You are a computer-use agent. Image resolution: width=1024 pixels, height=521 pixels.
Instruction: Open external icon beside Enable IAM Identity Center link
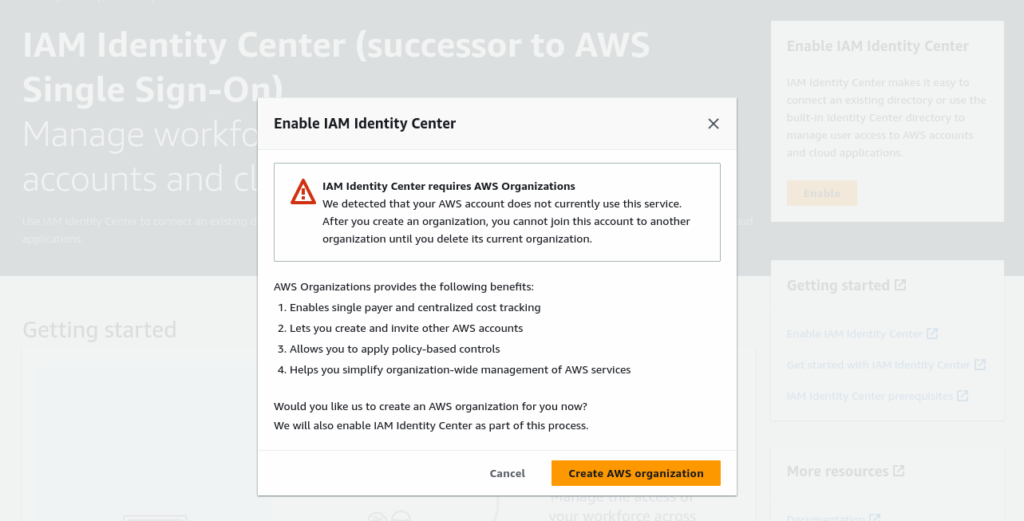click(932, 333)
